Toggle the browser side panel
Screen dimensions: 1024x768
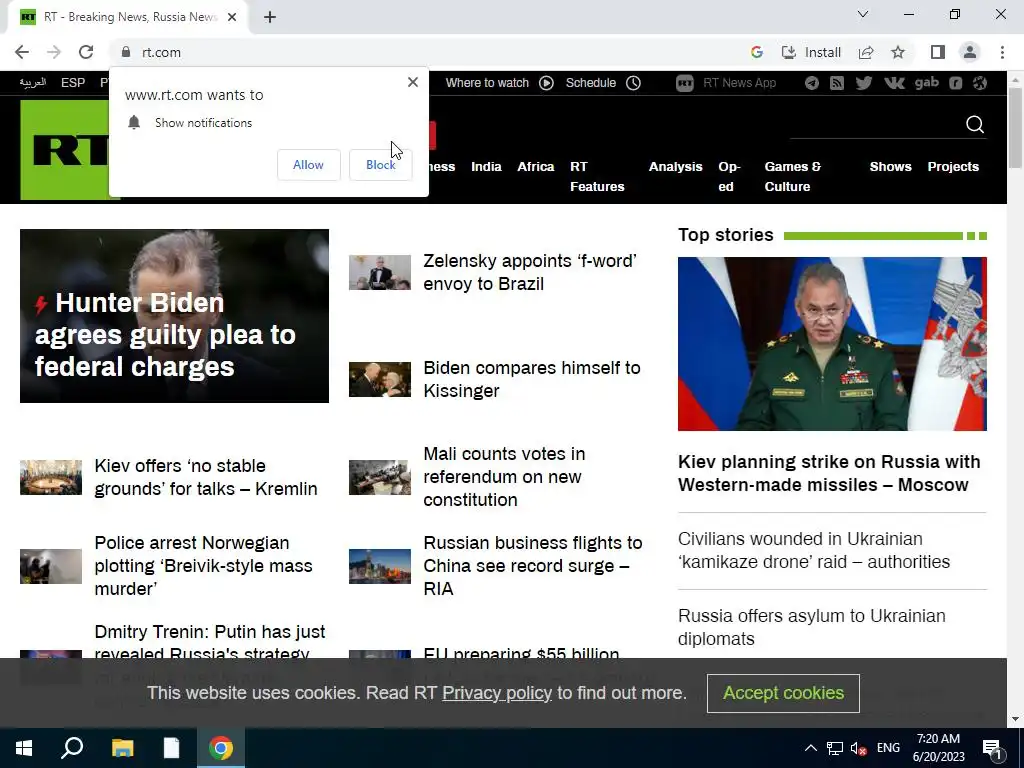(x=938, y=52)
